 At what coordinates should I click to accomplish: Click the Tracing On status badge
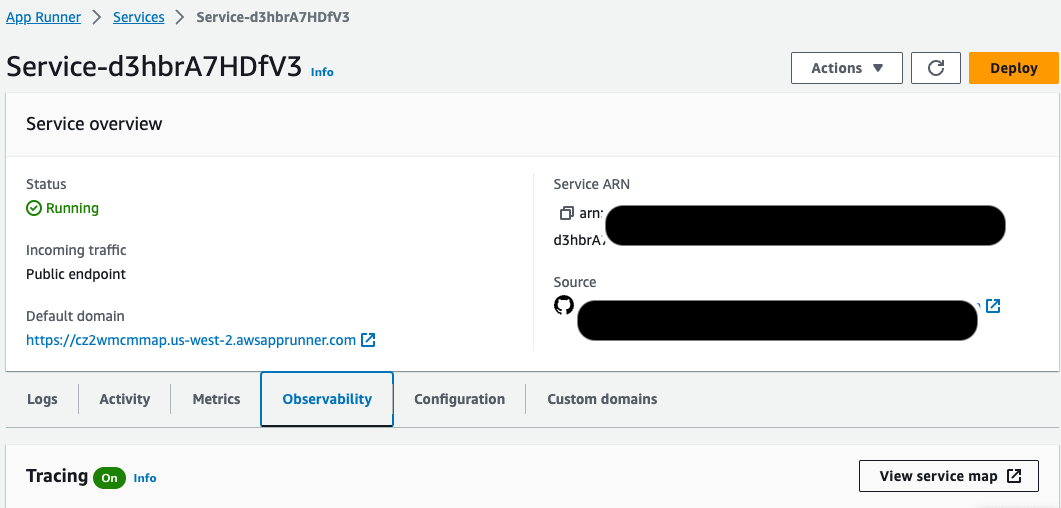(110, 478)
